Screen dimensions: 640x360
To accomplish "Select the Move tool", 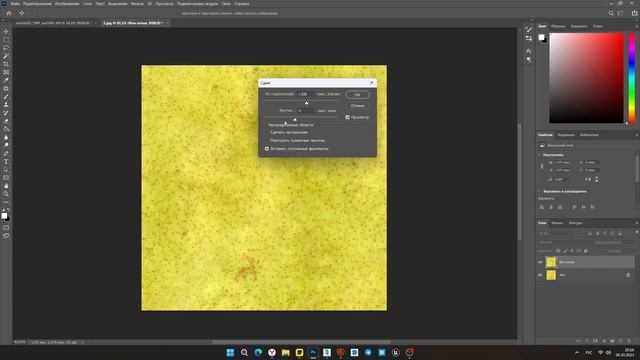I will pos(6,31).
